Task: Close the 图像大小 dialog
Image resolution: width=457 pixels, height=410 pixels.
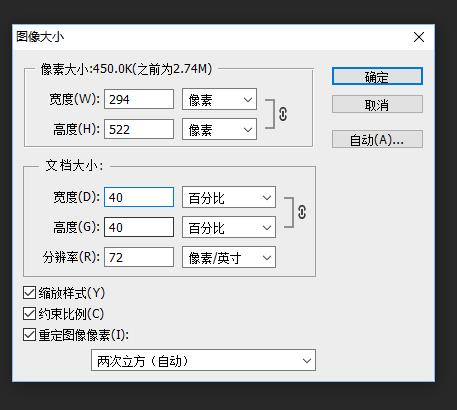Action: tap(419, 37)
